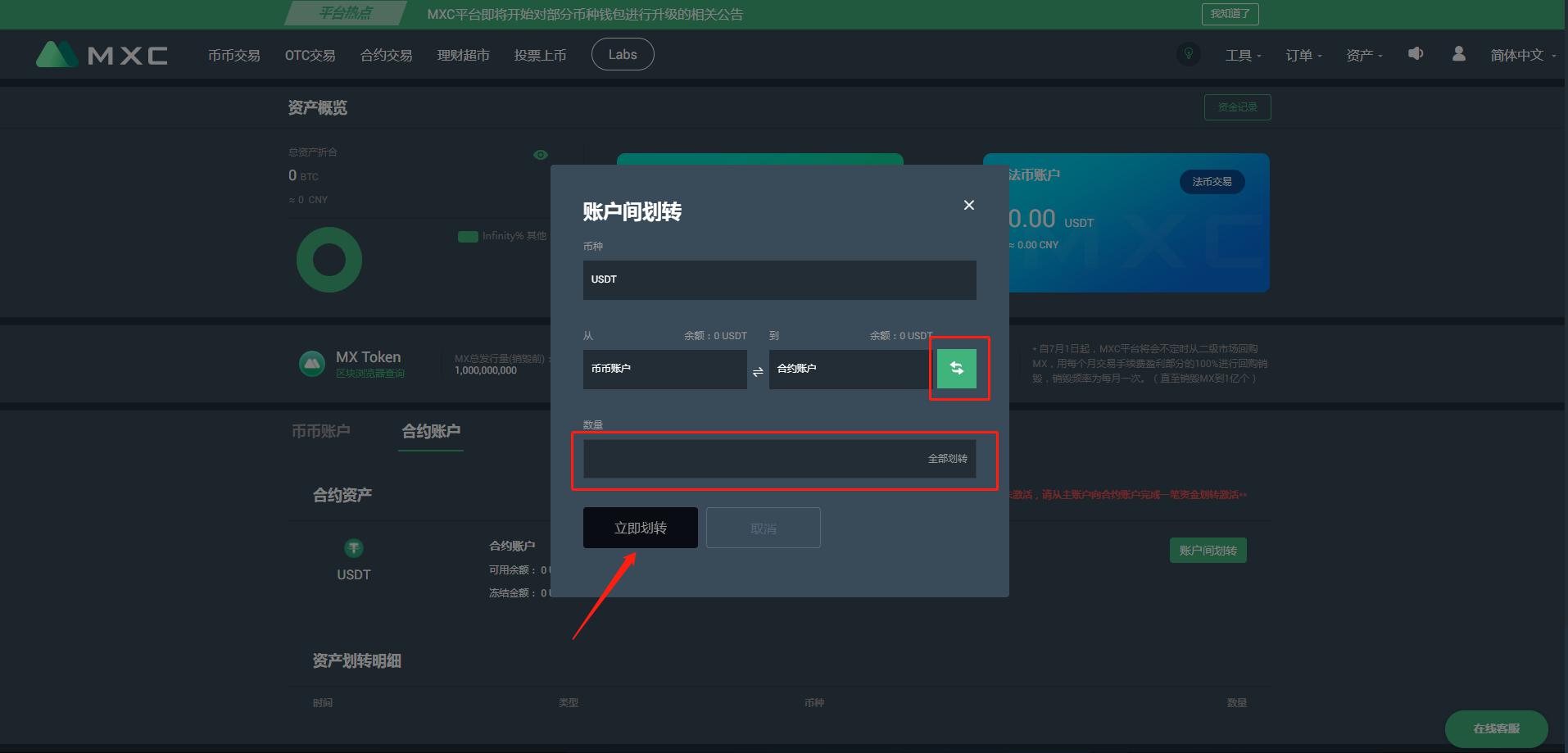Click the MX Token logo icon
The height and width of the screenshot is (753, 1568).
pos(312,364)
